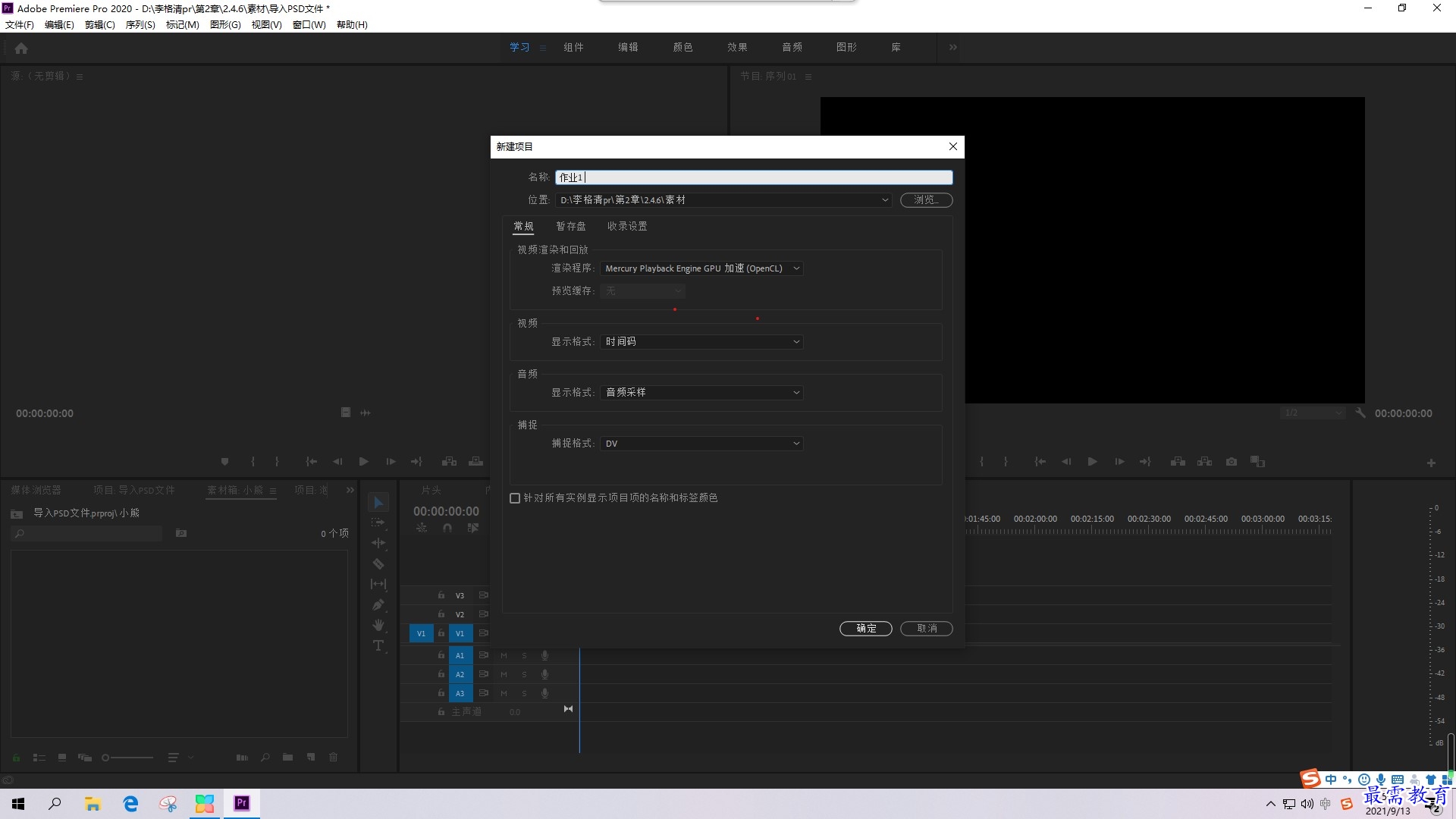Click Delete trash icon in Project panel
Image resolution: width=1456 pixels, height=819 pixels.
coord(333,757)
